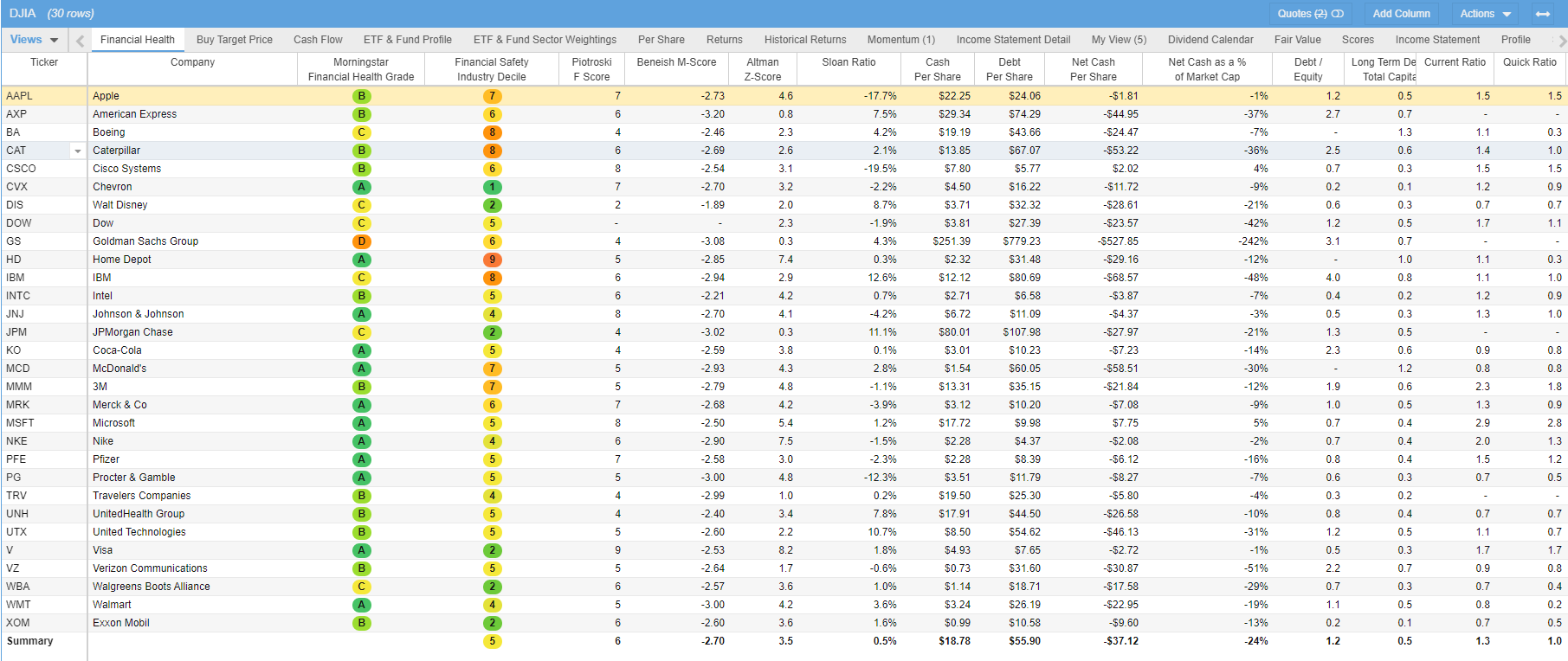Select the Momentum (1) tab
The width and height of the screenshot is (1568, 661).
pyautogui.click(x=901, y=40)
